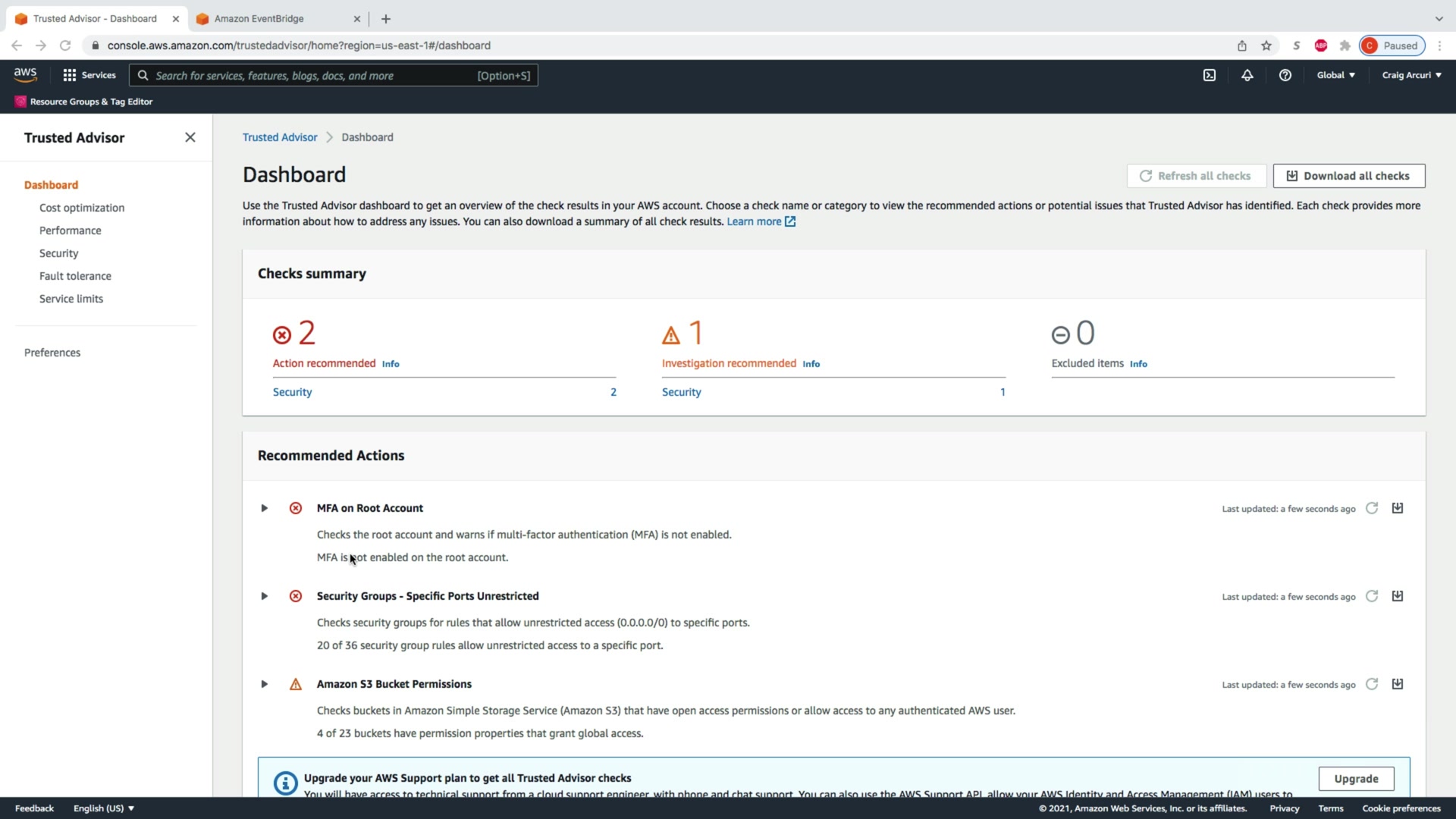Viewport: 1456px width, 819px height.
Task: Click the Upgrade support plan button
Action: 1355,779
